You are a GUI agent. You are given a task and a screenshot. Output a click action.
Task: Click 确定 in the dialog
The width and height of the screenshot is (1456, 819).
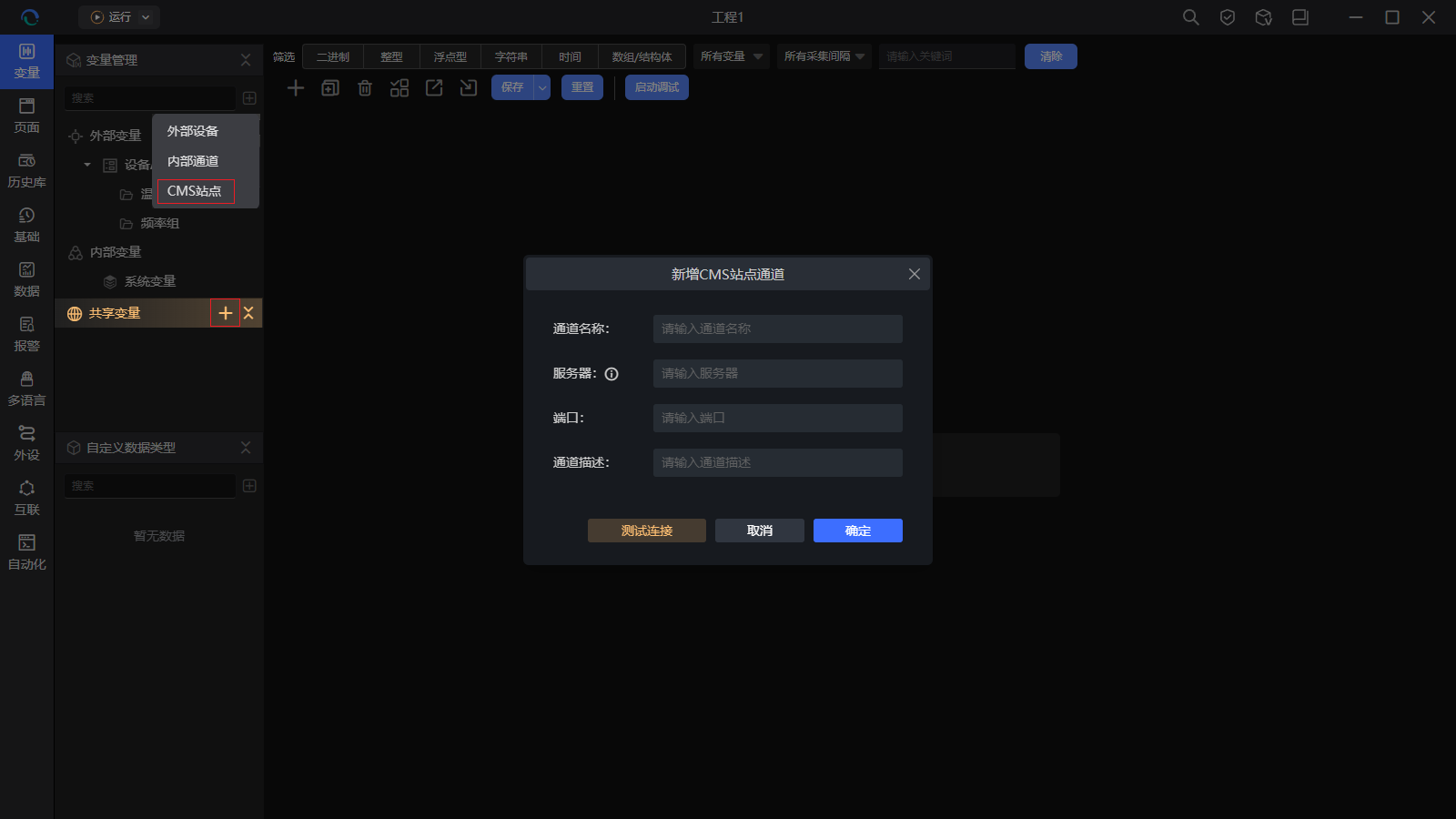(x=858, y=531)
